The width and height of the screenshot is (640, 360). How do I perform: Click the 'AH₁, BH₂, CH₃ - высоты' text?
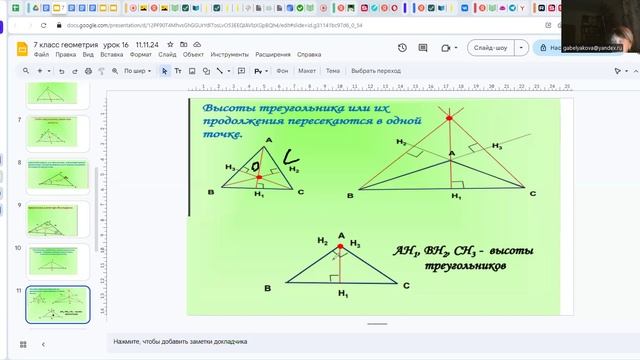[x=464, y=251]
